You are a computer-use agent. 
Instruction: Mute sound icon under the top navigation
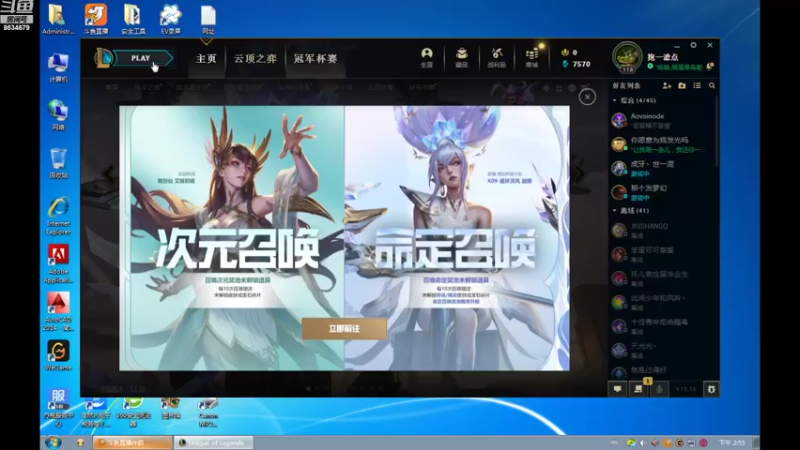[546, 88]
